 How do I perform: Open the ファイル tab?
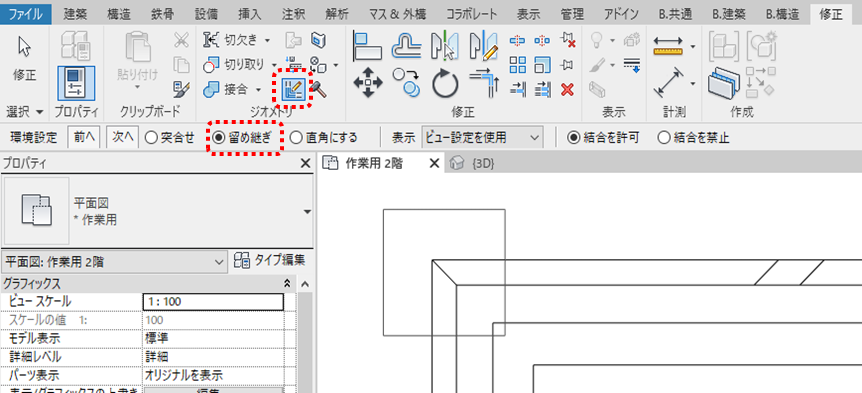coord(26,14)
